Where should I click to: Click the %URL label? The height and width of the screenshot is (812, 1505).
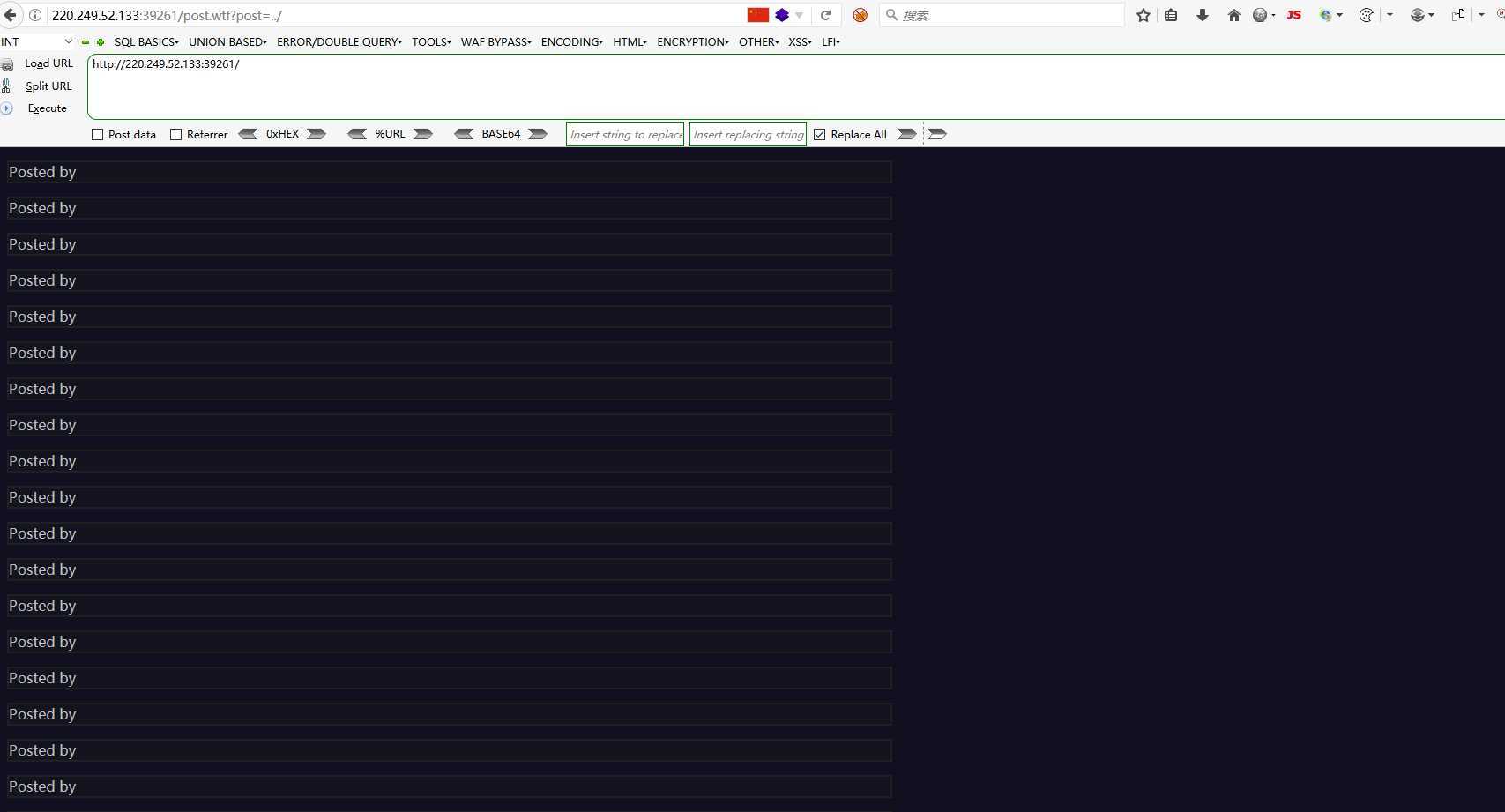[391, 134]
